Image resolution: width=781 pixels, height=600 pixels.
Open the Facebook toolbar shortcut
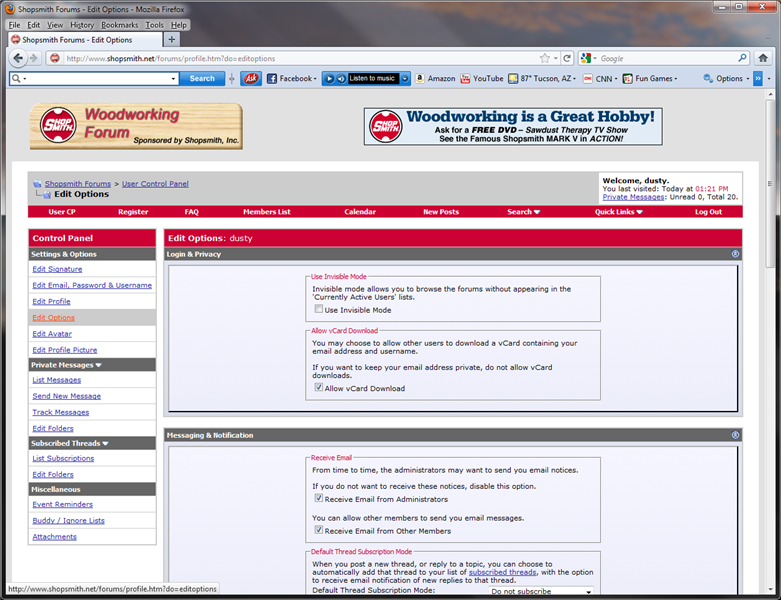292,79
